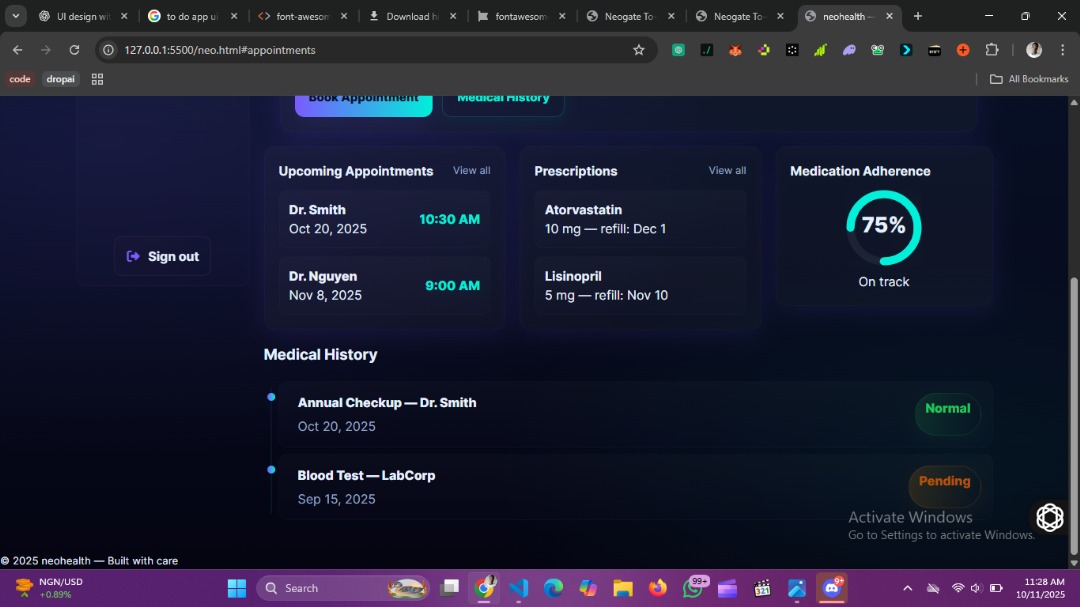Select the Dr. Smith appointment card
Viewport: 1080px width, 607px height.
click(384, 219)
